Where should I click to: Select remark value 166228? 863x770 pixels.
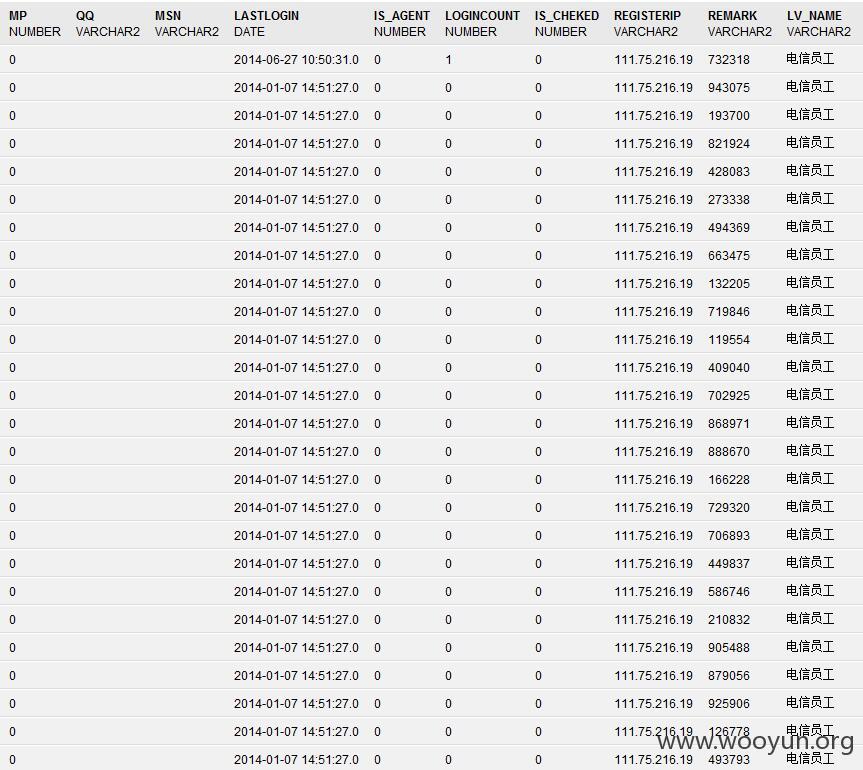[x=729, y=480]
